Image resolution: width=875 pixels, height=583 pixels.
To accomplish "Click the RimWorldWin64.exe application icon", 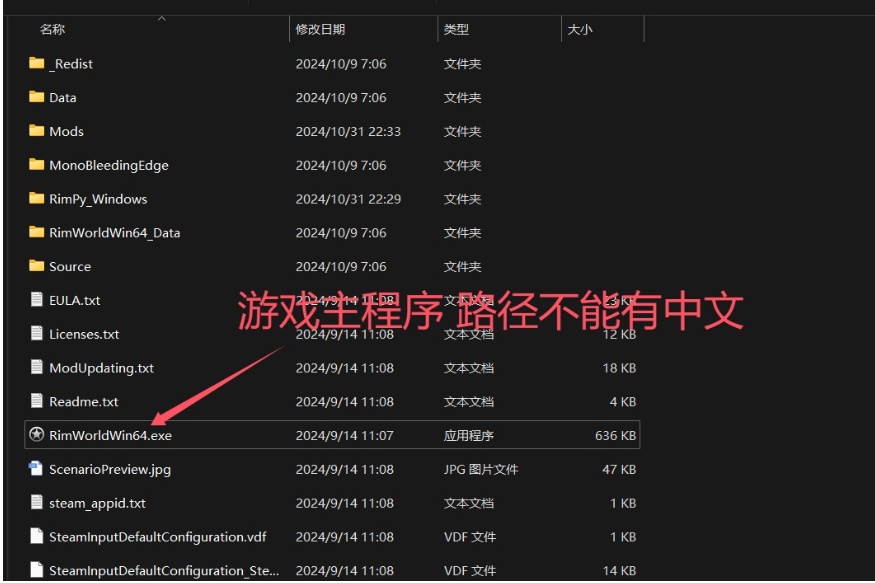I will (36, 435).
